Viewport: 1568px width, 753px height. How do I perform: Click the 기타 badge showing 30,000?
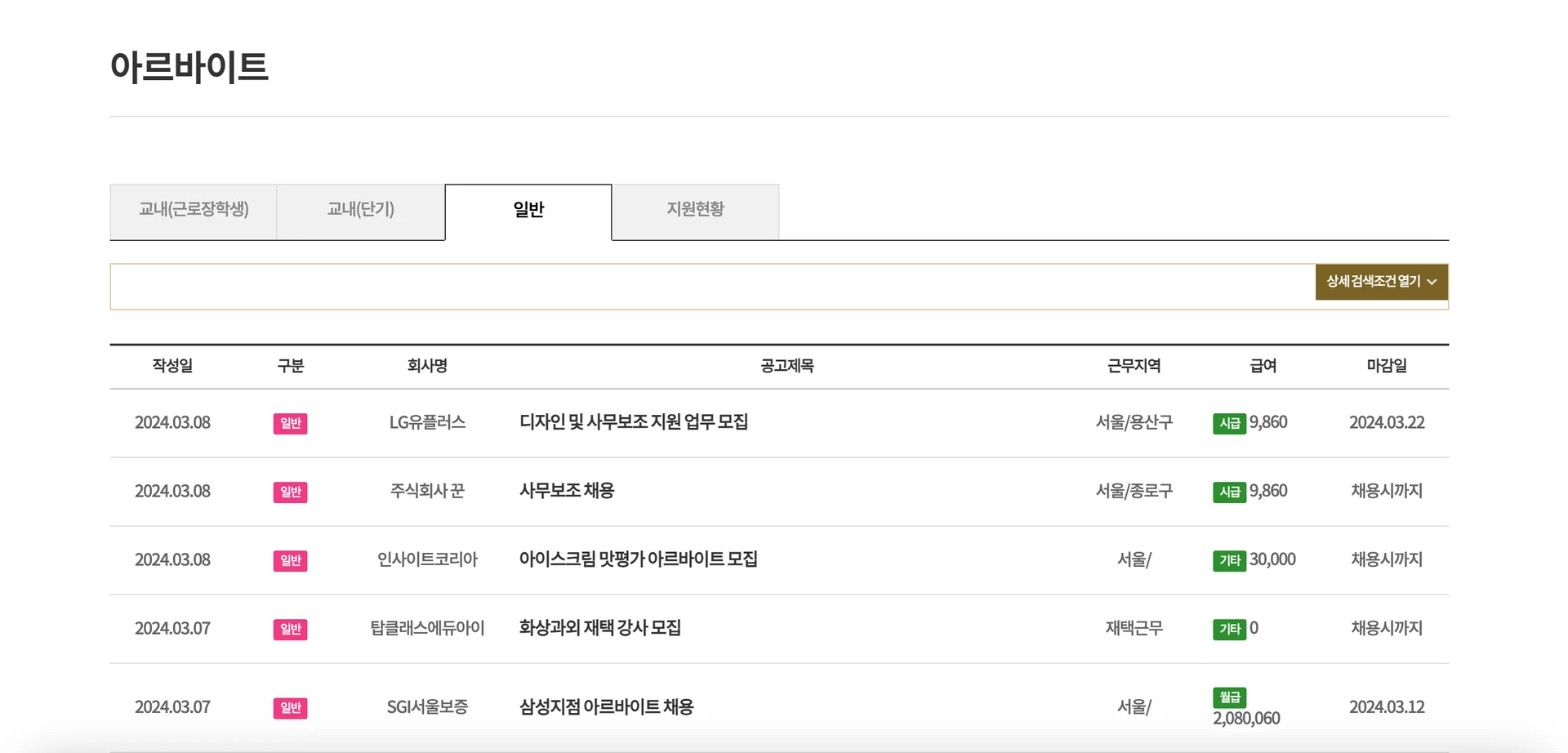tap(1232, 560)
